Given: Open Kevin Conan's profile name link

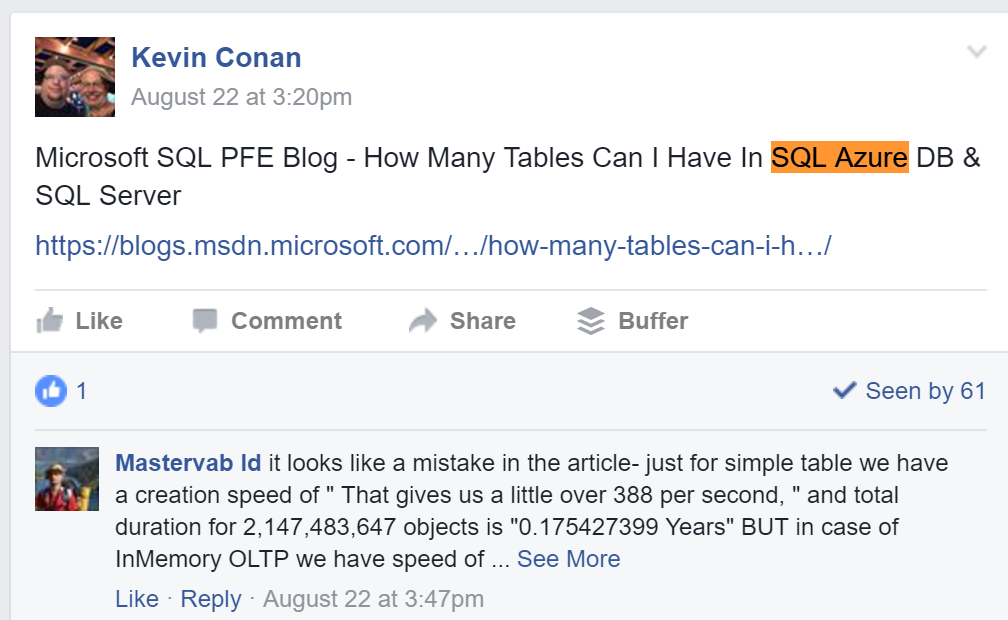Looking at the screenshot, I should click(216, 58).
